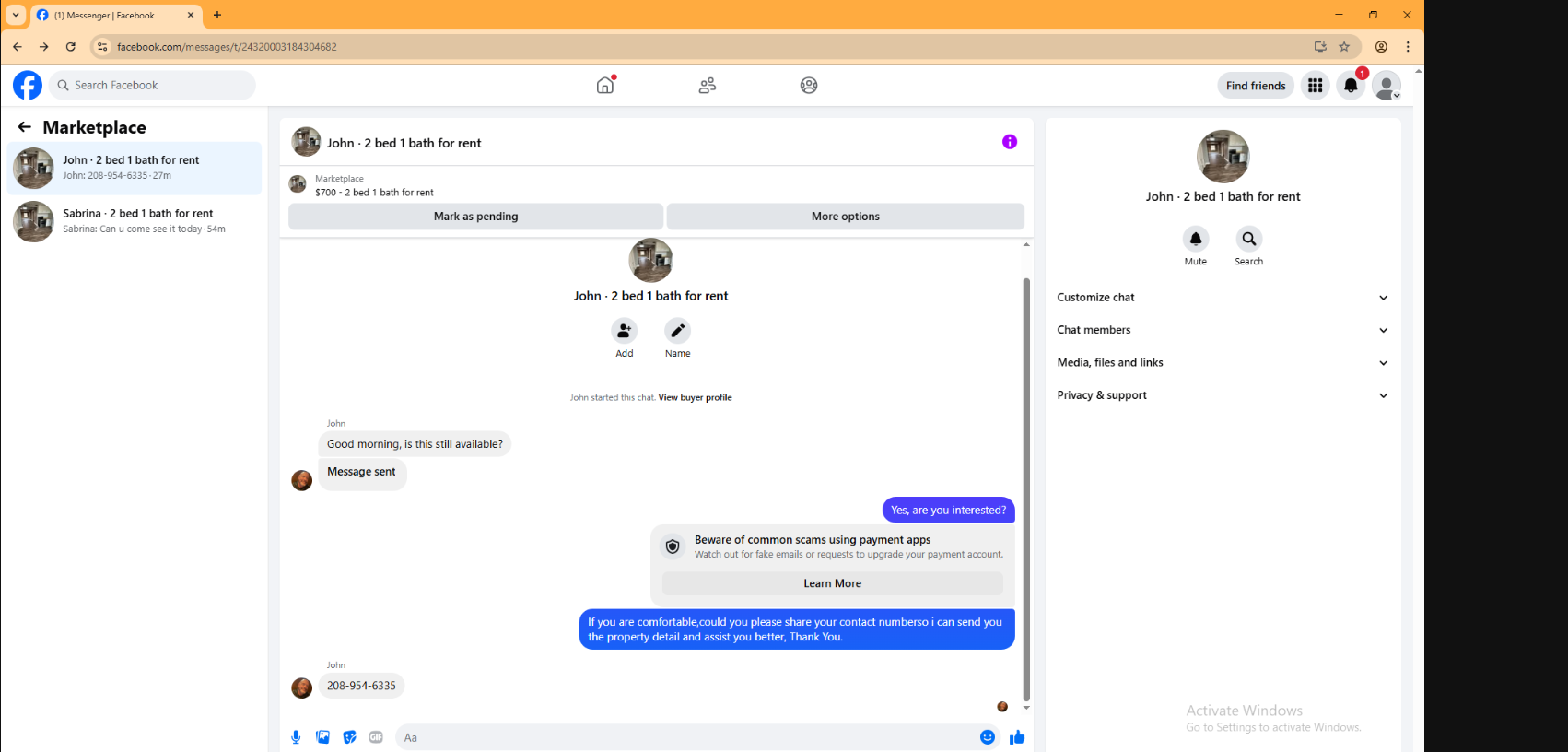Image resolution: width=1568 pixels, height=752 pixels.
Task: Click message "208-954-6335" bubble
Action: (x=361, y=686)
